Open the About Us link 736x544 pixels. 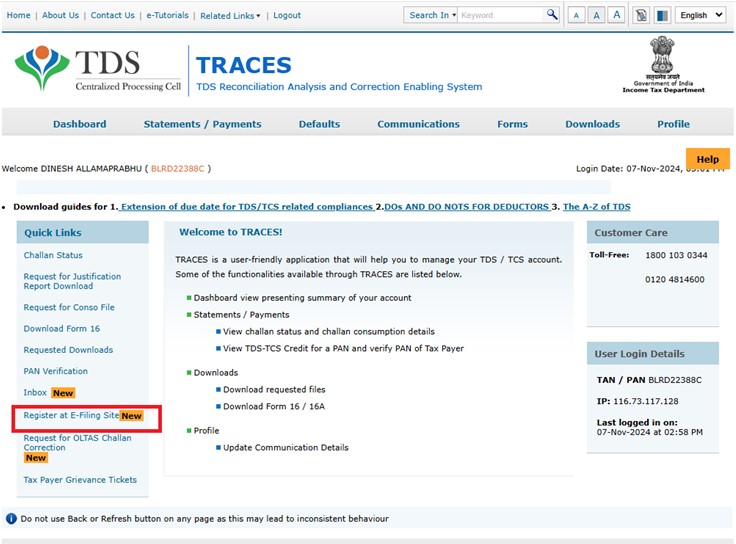61,15
